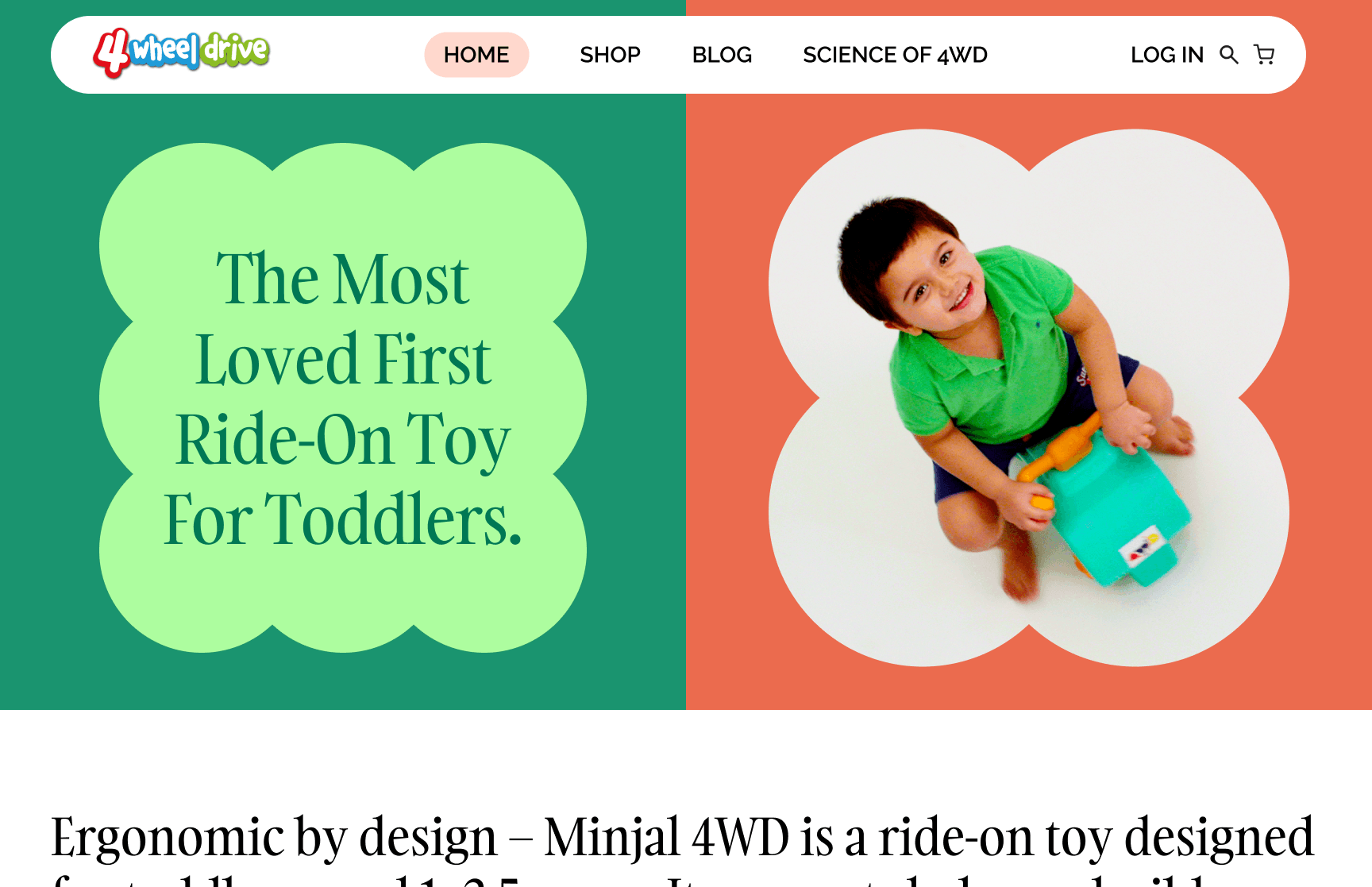Image resolution: width=1372 pixels, height=887 pixels.
Task: Open the search magnifier icon
Action: click(x=1229, y=55)
